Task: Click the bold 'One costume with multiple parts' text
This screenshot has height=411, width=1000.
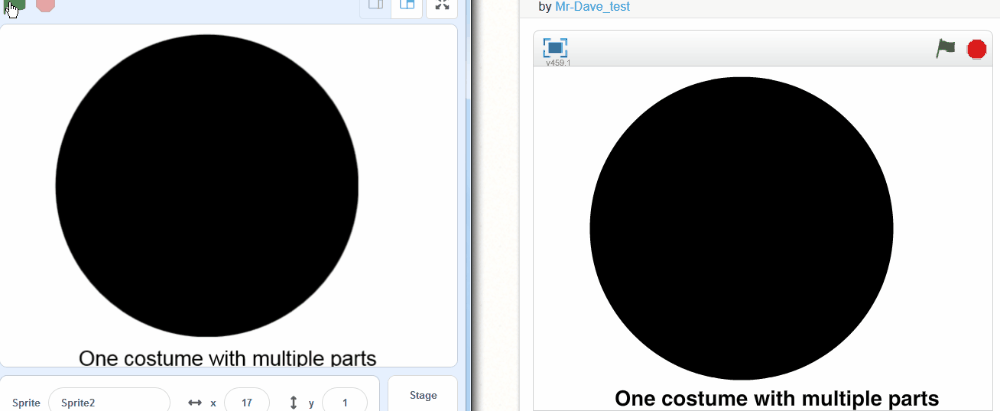Action: 776,398
